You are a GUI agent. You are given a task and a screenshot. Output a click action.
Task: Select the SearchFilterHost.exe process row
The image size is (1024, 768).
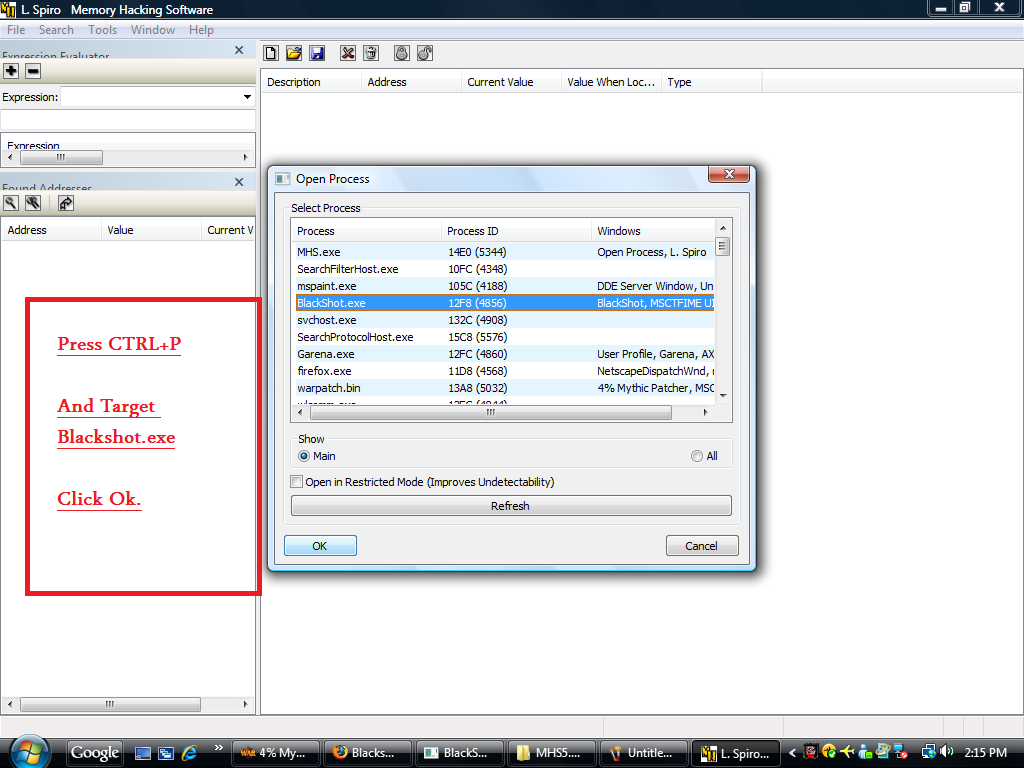click(505, 269)
